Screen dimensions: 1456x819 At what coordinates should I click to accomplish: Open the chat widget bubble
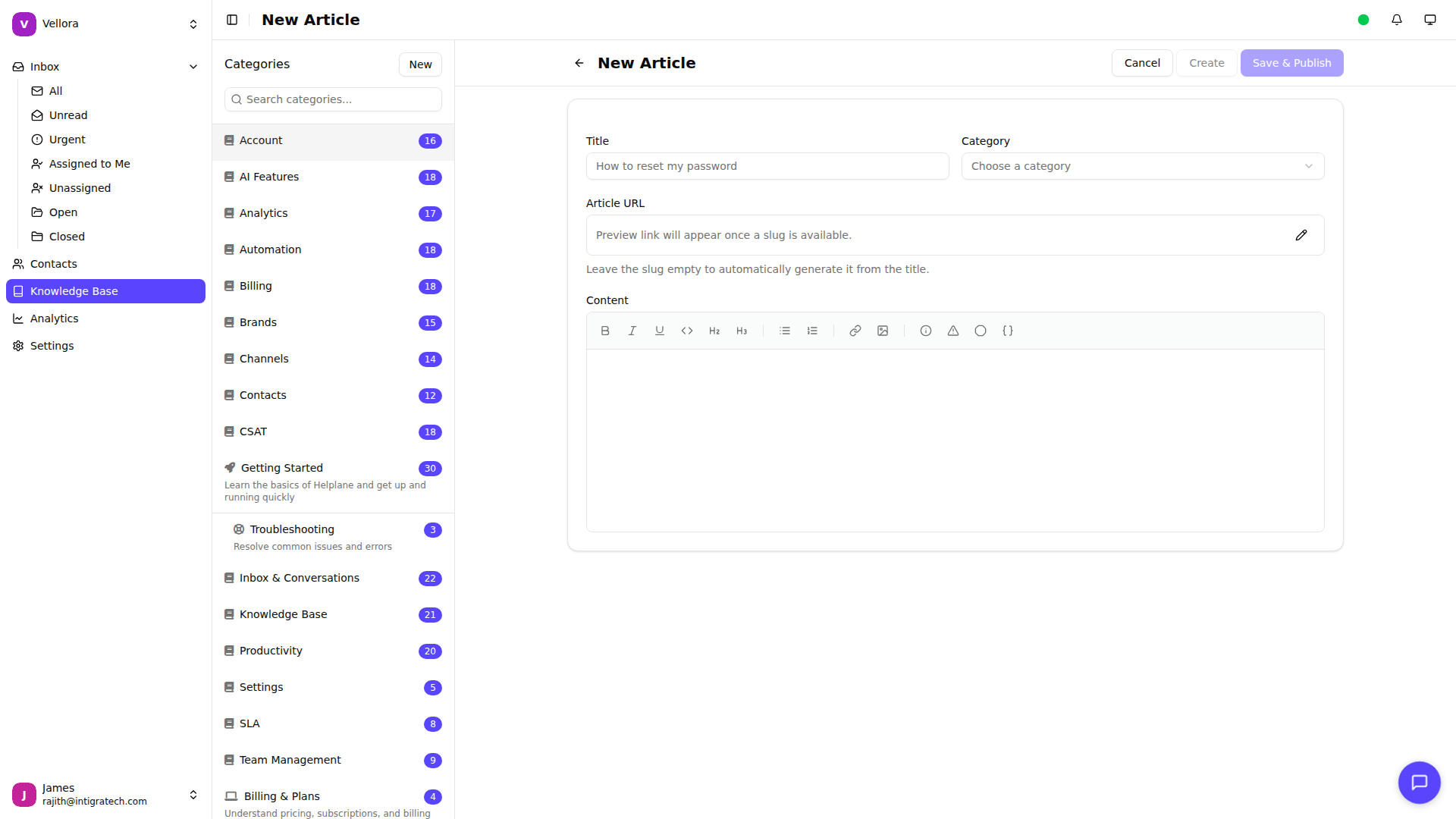point(1420,783)
